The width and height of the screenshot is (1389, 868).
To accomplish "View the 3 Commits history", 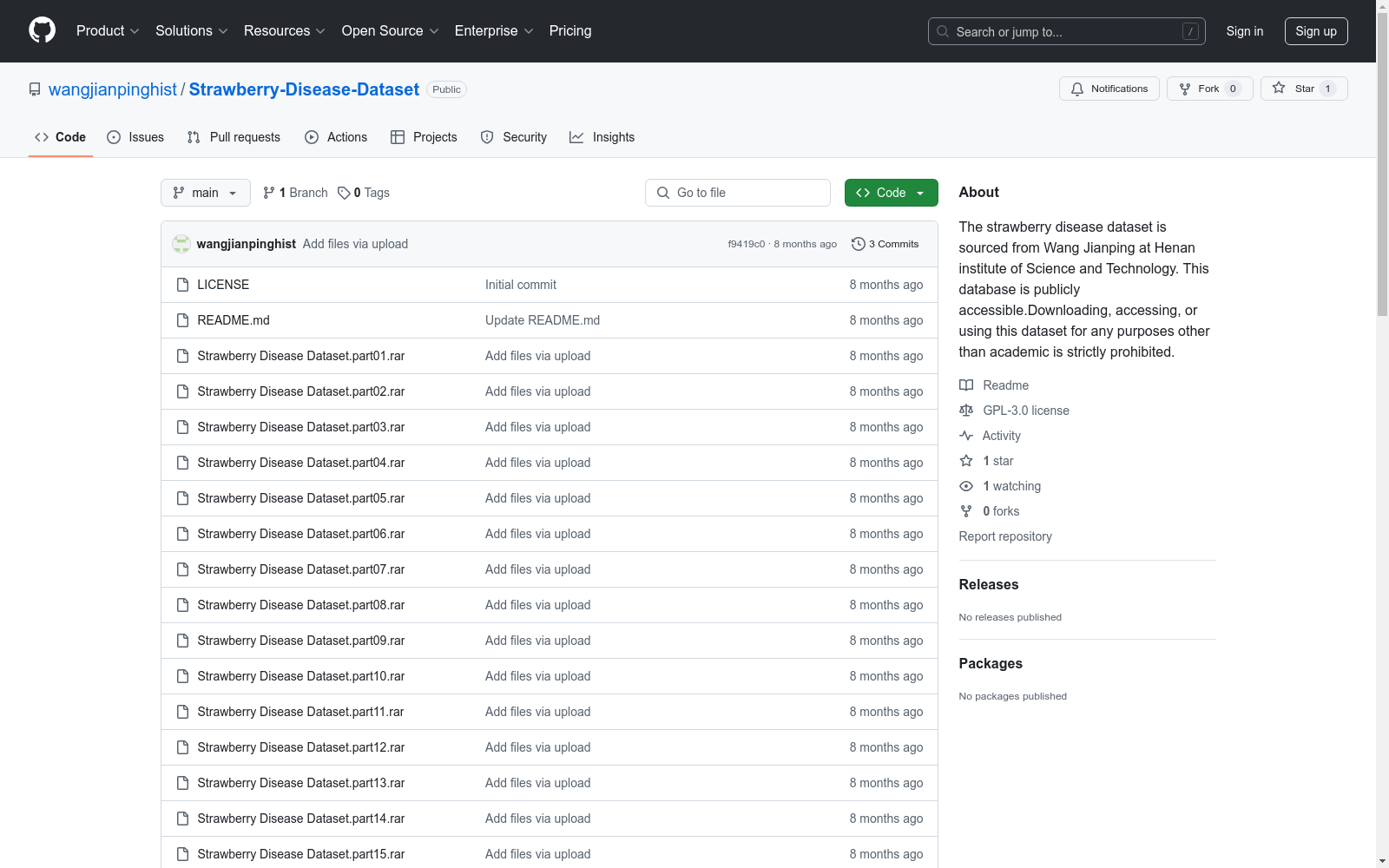I will [x=885, y=244].
